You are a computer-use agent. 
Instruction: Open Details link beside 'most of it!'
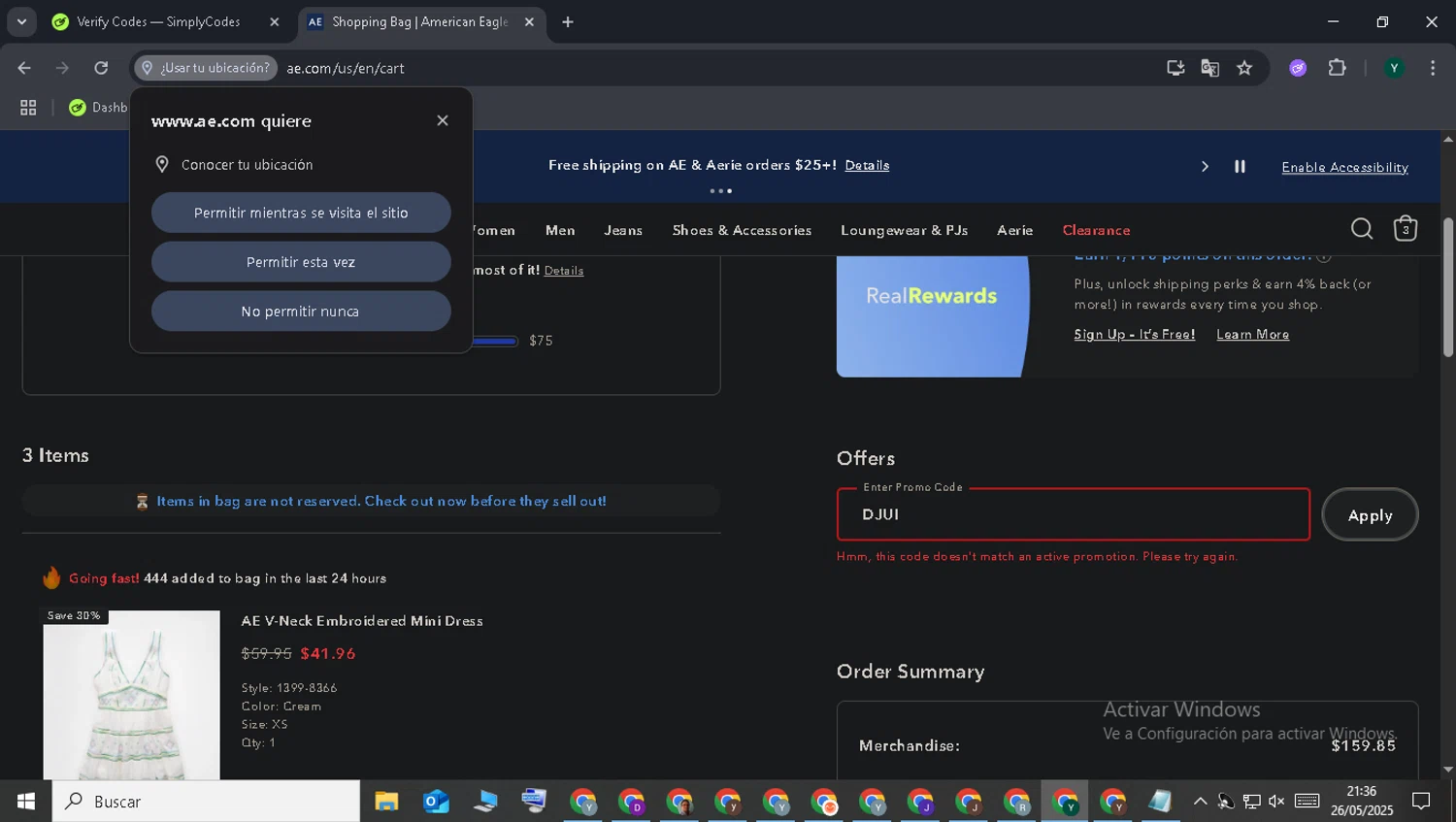pos(563,271)
